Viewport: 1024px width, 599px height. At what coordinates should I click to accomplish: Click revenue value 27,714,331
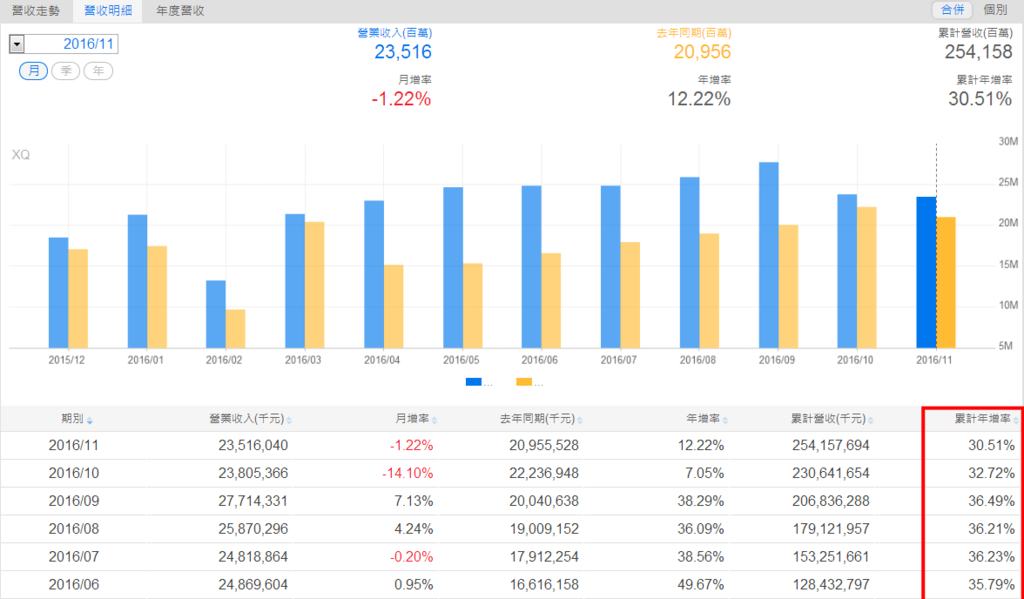[253, 501]
